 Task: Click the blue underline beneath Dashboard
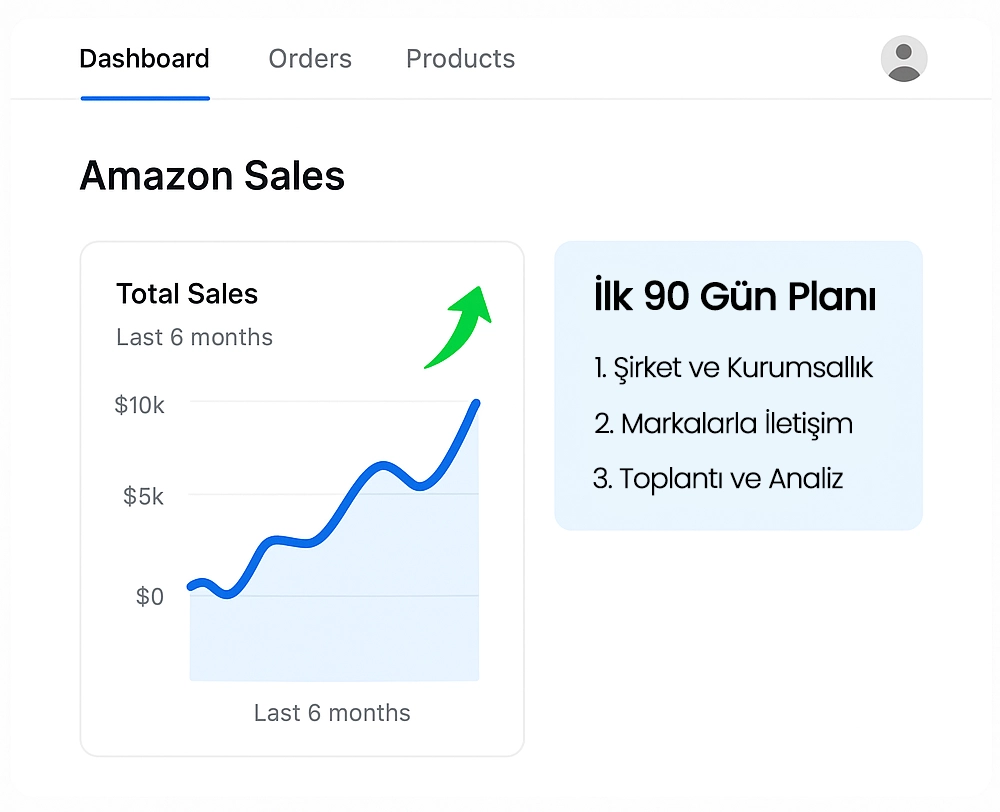144,98
